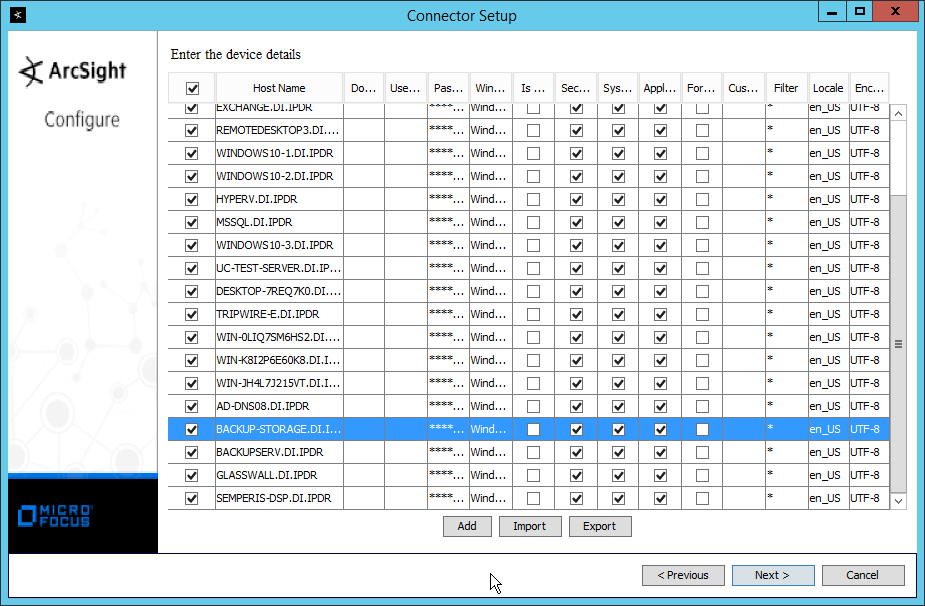Viewport: 925px width, 606px height.
Task: Click the Filter column header
Action: click(786, 88)
